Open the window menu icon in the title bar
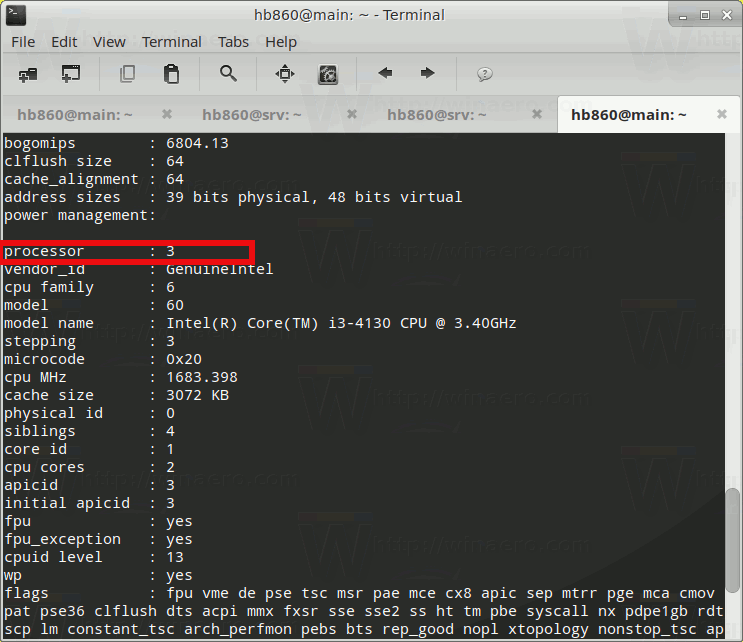The image size is (743, 642). (x=15, y=14)
